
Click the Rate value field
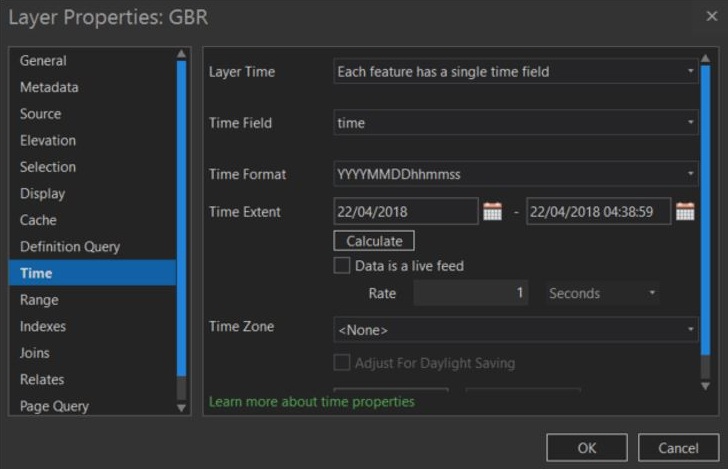470,293
